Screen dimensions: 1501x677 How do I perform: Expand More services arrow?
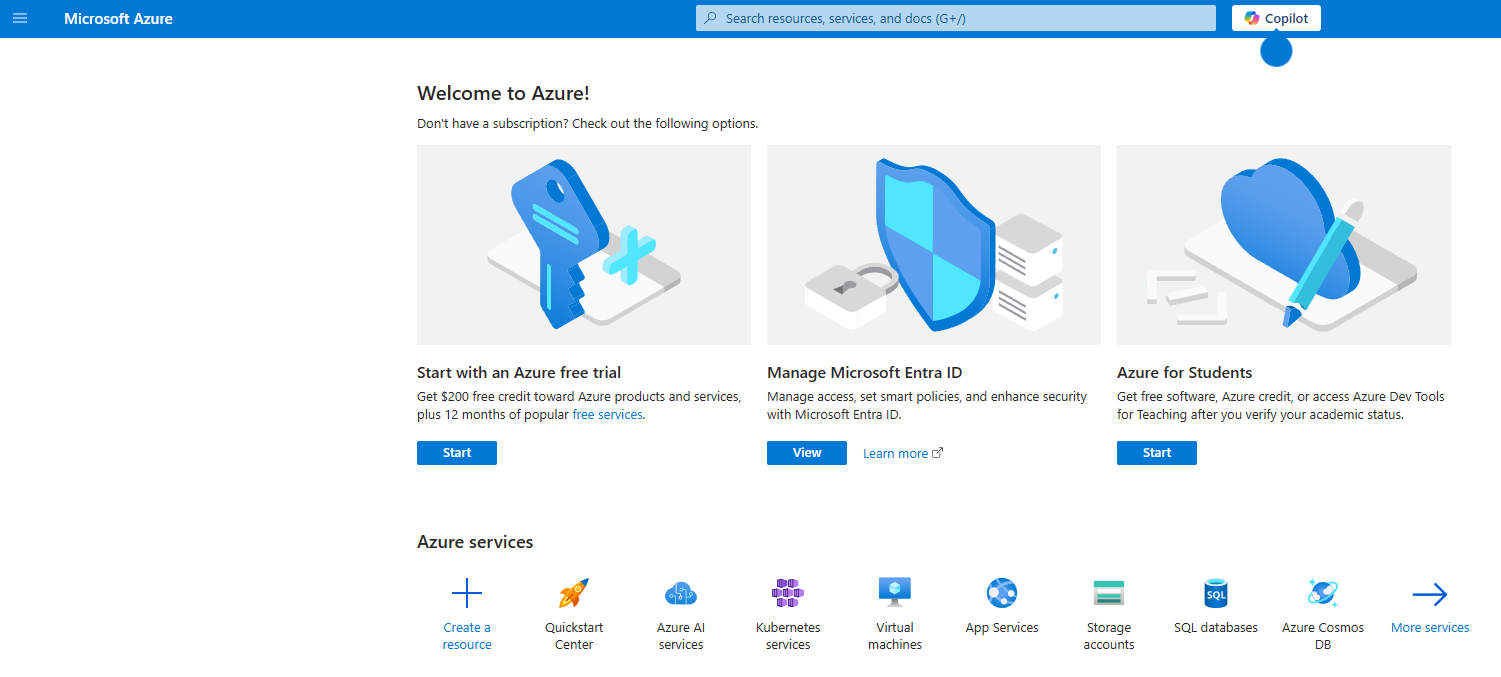(x=1430, y=595)
